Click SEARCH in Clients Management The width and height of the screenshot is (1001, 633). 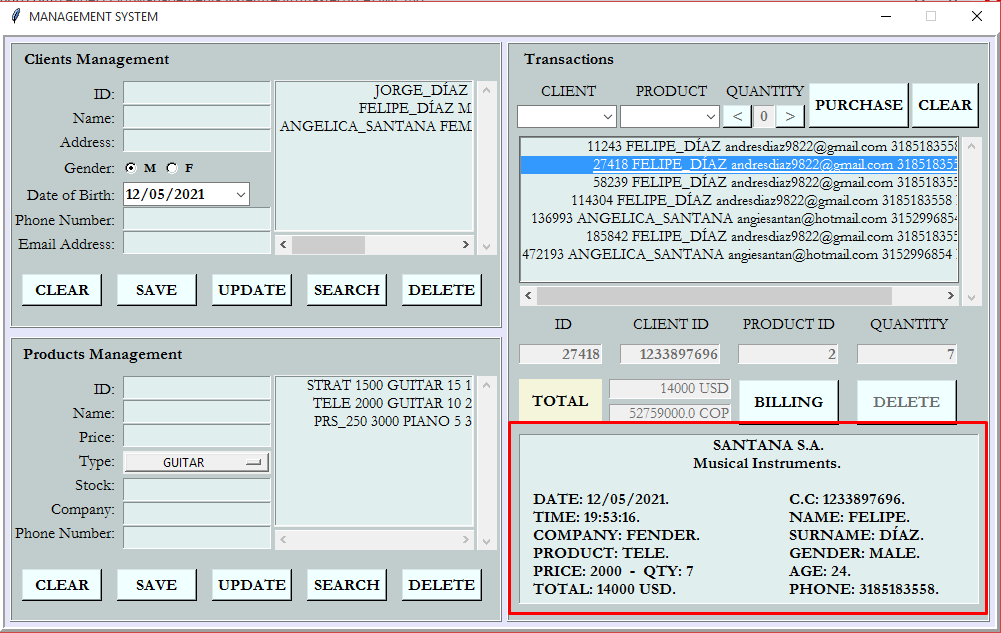point(347,290)
